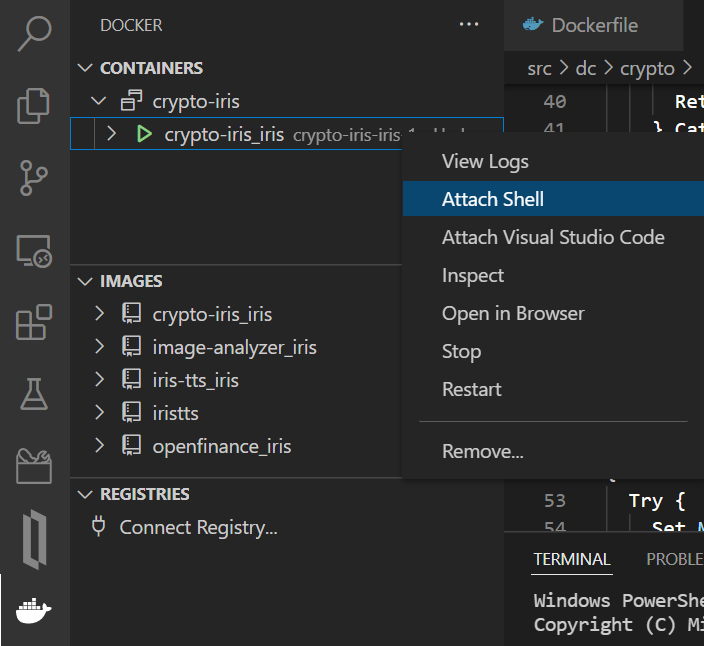Choose Stop from container context menu
Viewport: 704px width, 646px height.
click(x=553, y=351)
